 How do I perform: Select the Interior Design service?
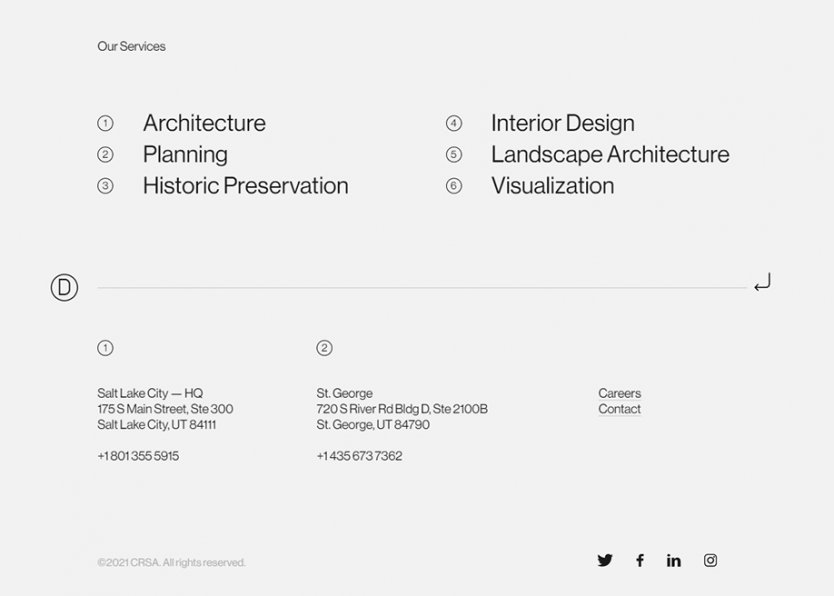(x=562, y=123)
